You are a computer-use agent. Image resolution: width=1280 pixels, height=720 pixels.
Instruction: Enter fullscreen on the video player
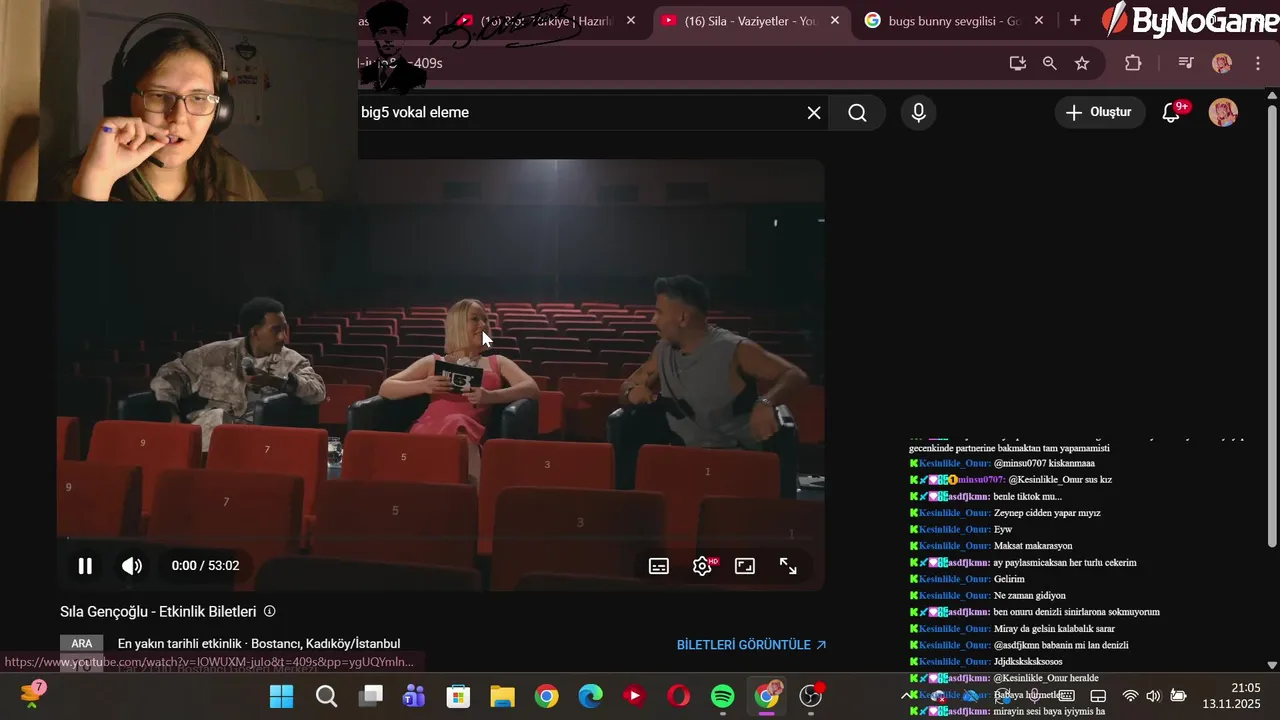tap(788, 566)
